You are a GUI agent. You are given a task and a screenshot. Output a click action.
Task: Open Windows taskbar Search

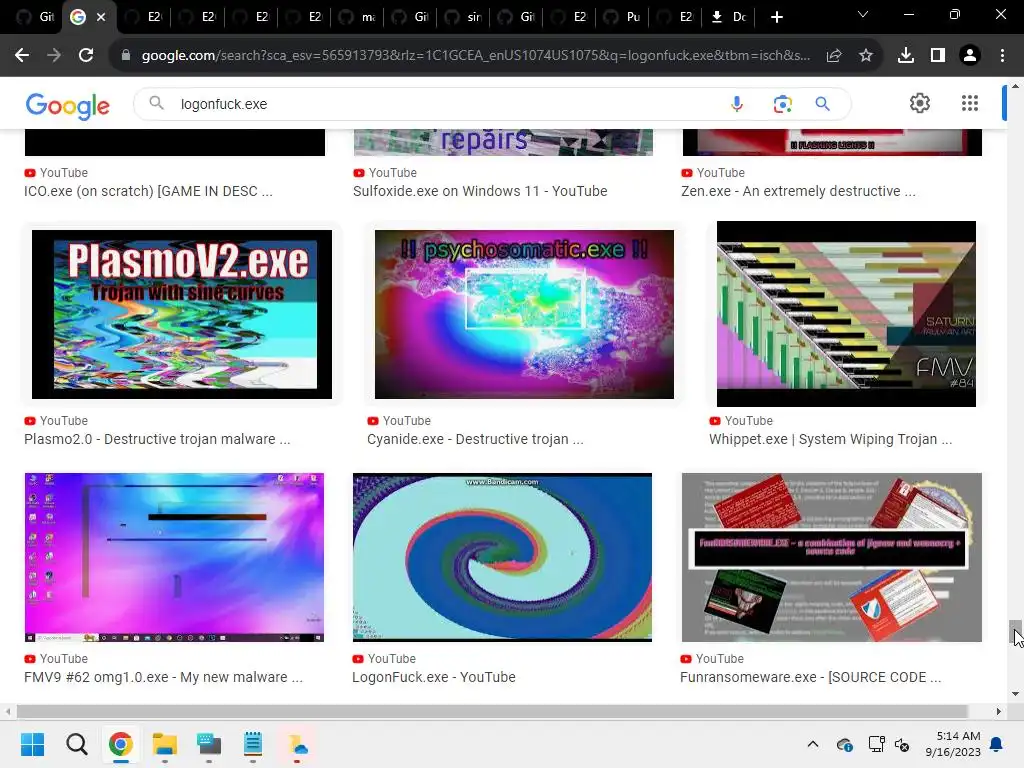[76, 744]
